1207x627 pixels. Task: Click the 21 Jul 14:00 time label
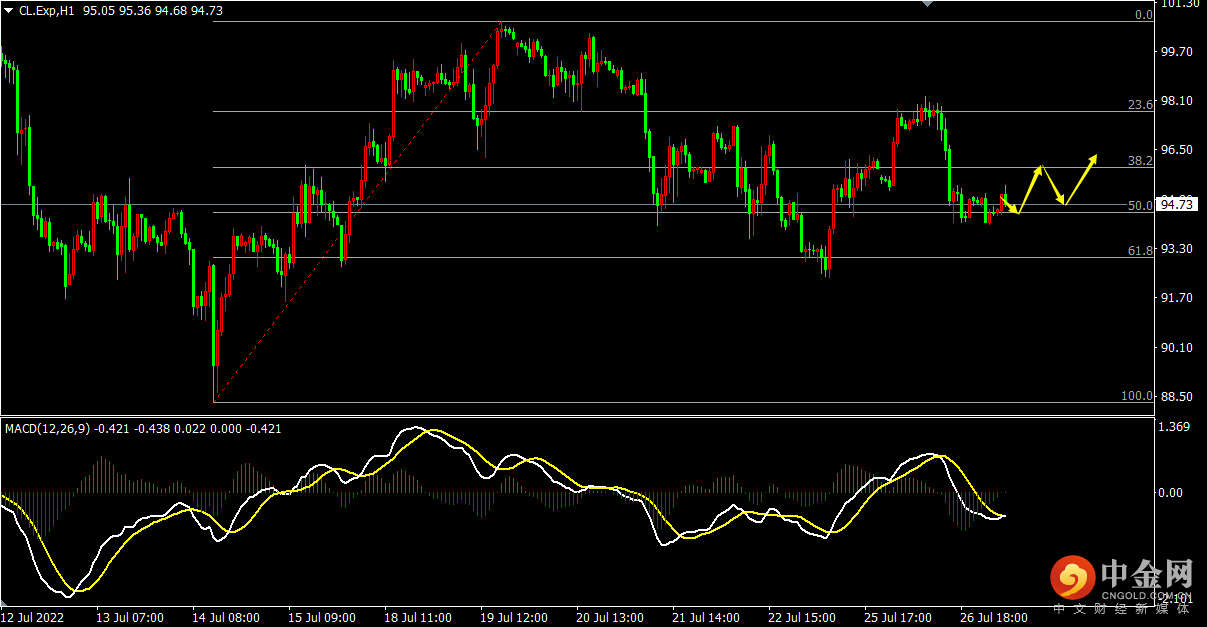(706, 618)
